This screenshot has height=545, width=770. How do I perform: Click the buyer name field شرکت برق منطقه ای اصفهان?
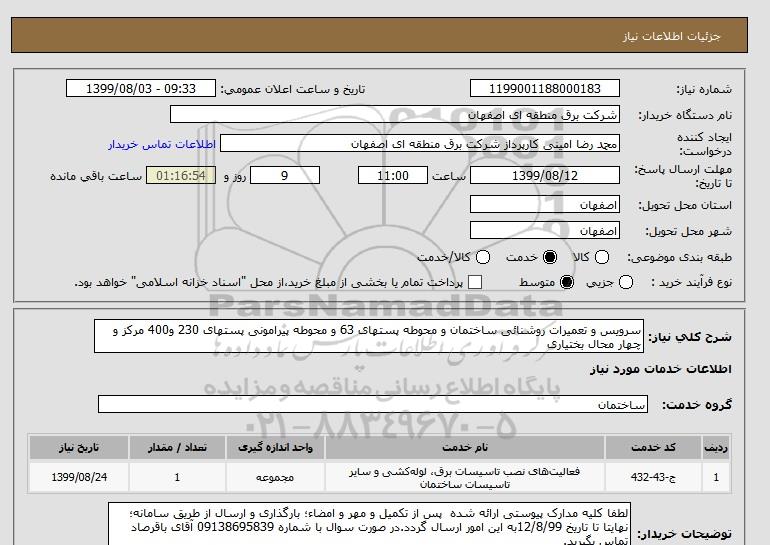[x=395, y=115]
